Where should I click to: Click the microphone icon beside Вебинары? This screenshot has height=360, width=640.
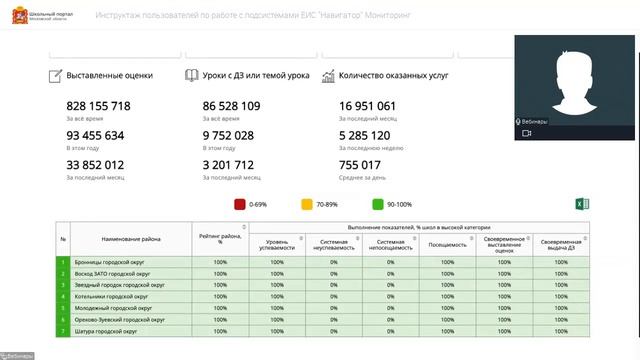click(x=518, y=122)
